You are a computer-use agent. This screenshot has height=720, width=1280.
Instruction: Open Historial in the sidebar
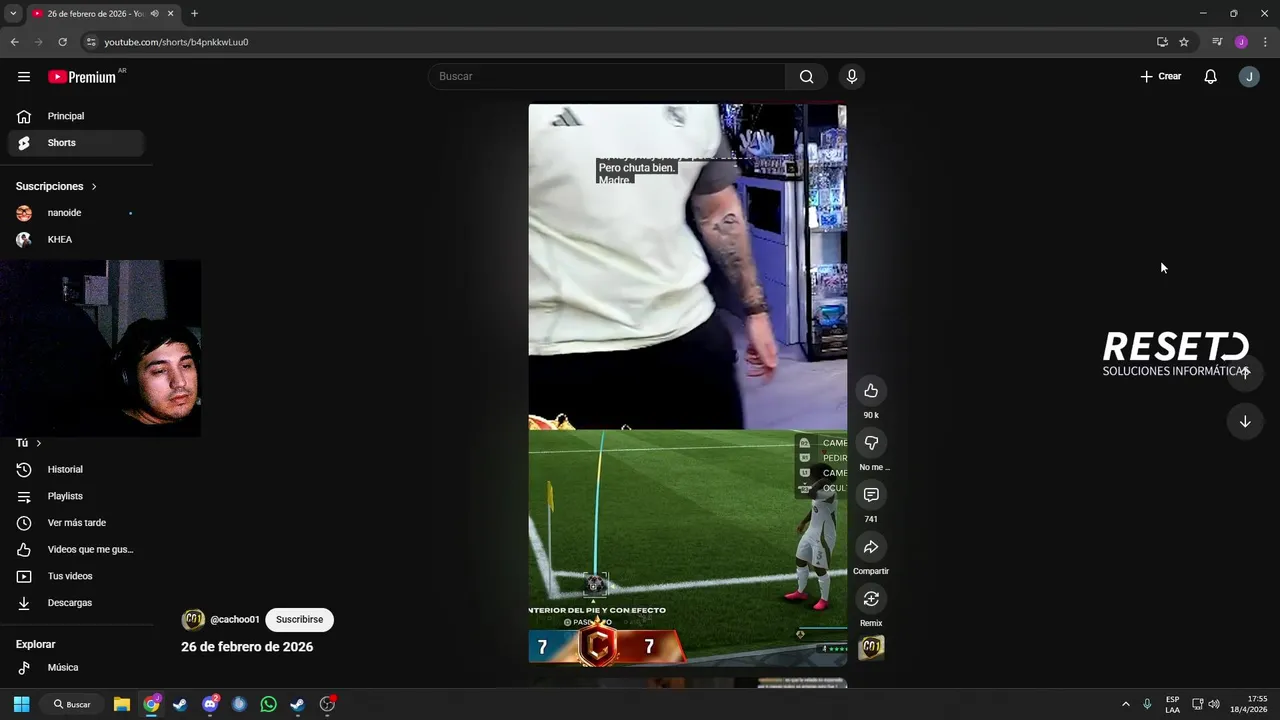point(76,470)
